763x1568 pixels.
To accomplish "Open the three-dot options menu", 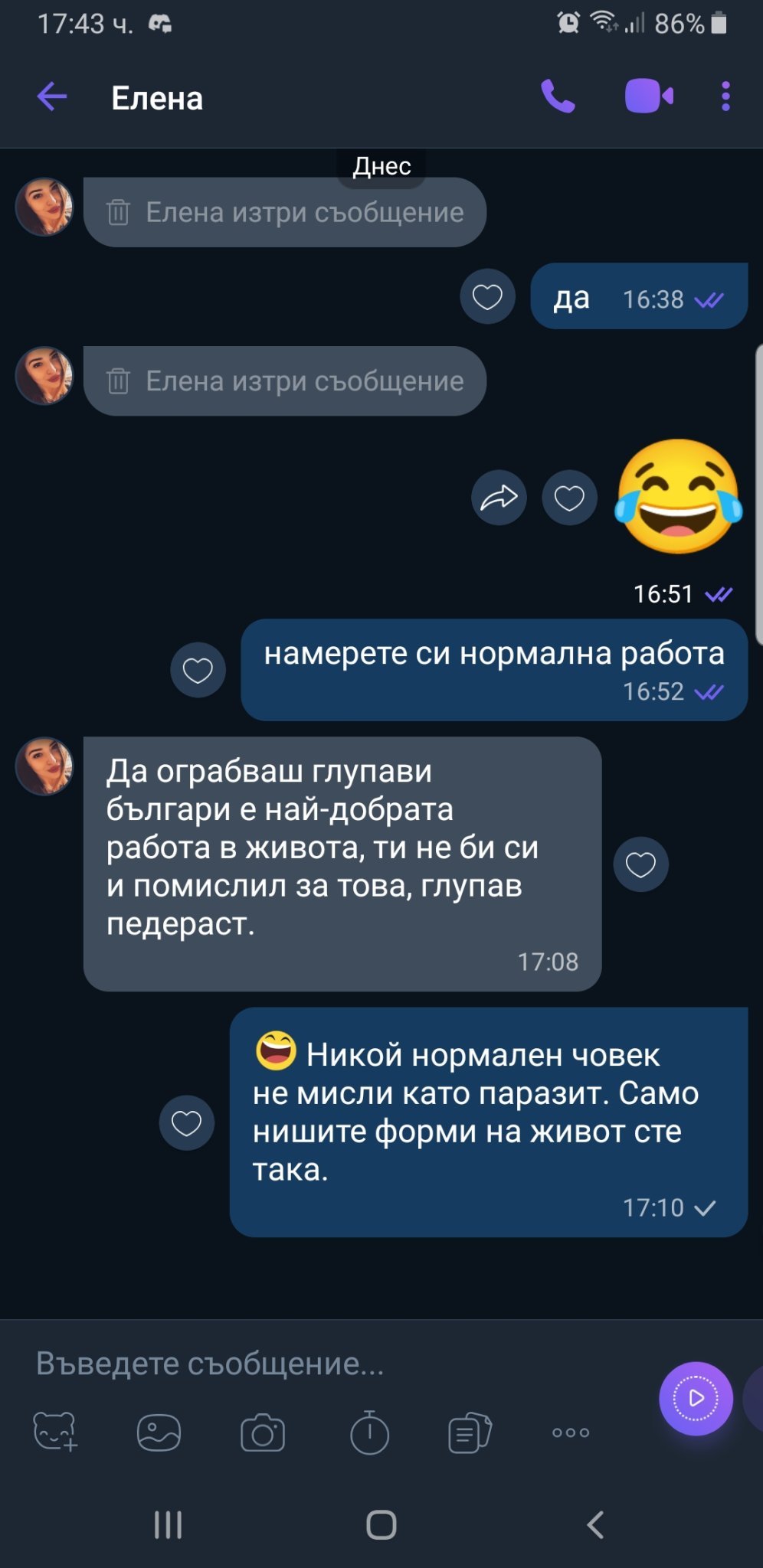I will (x=725, y=96).
